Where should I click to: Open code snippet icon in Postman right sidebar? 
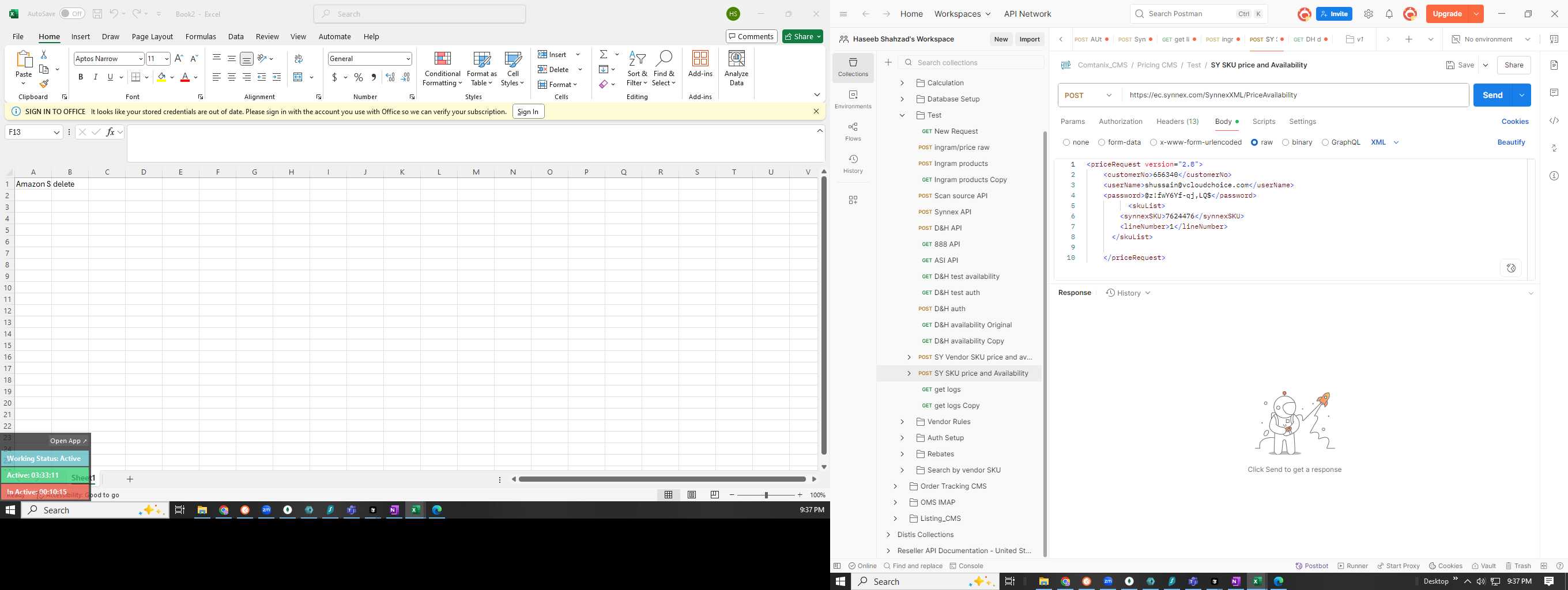click(x=1554, y=120)
